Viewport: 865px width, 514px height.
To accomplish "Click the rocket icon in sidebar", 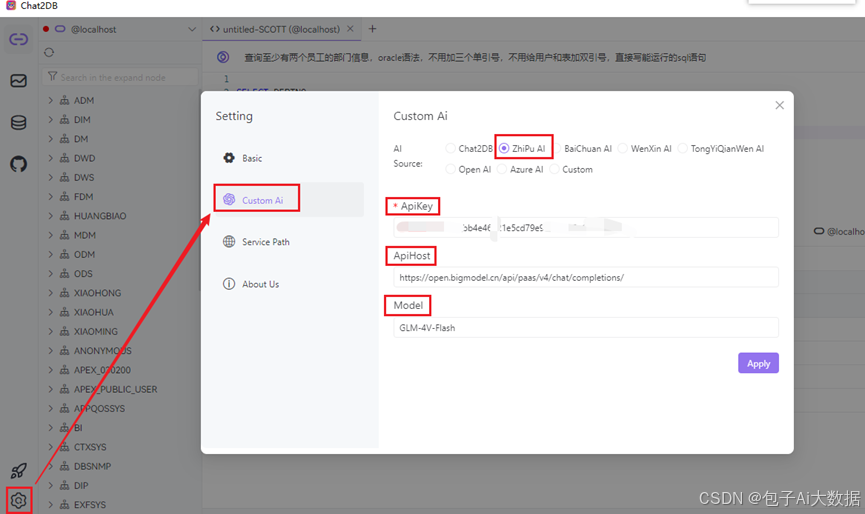I will [18, 470].
